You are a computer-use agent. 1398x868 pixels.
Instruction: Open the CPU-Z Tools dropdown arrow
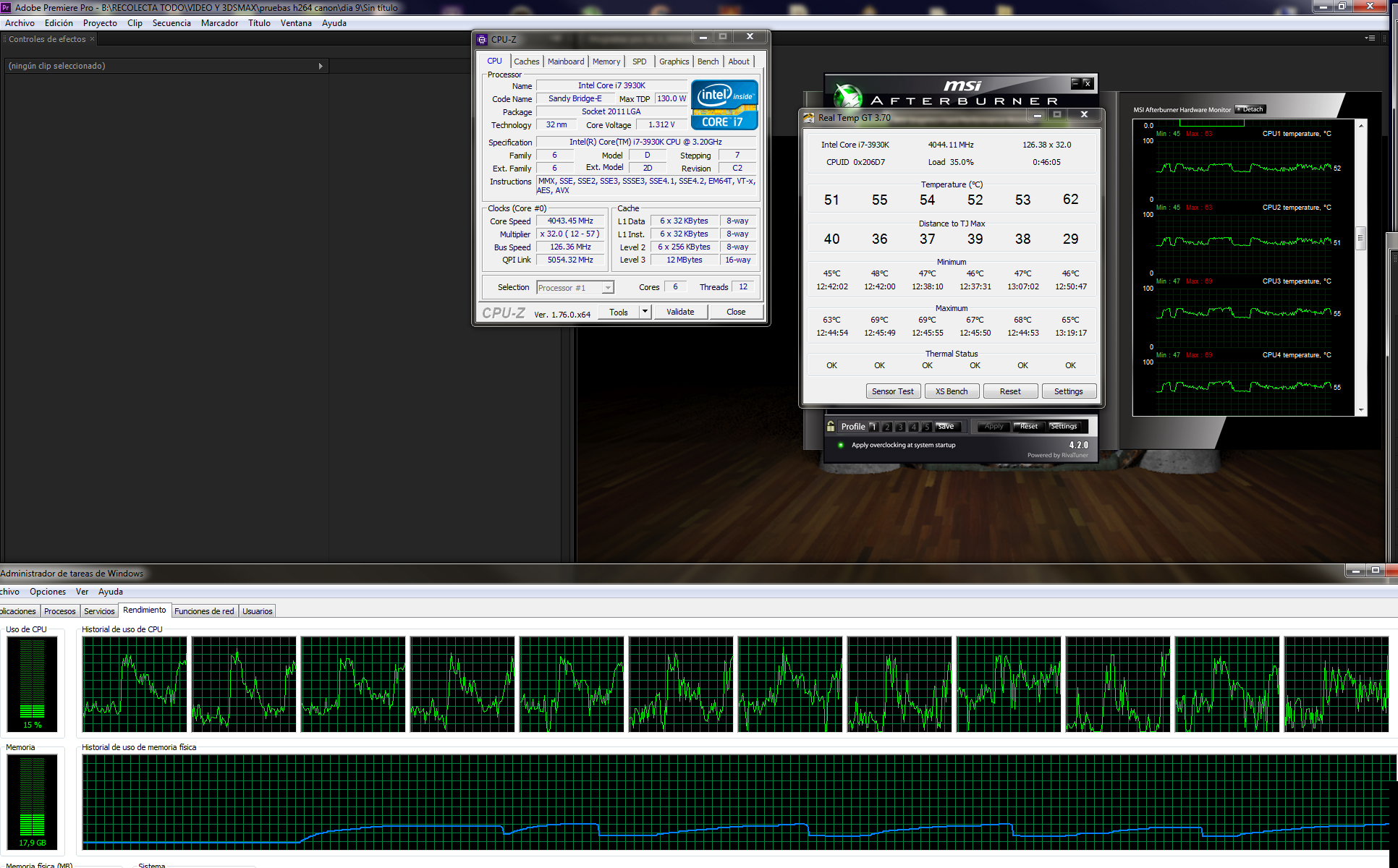(645, 312)
